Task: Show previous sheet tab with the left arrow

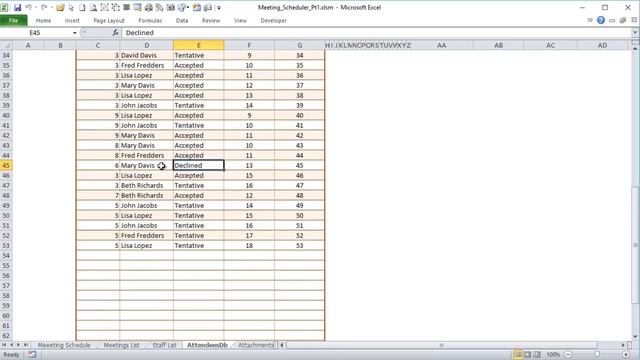Action: (x=11, y=345)
